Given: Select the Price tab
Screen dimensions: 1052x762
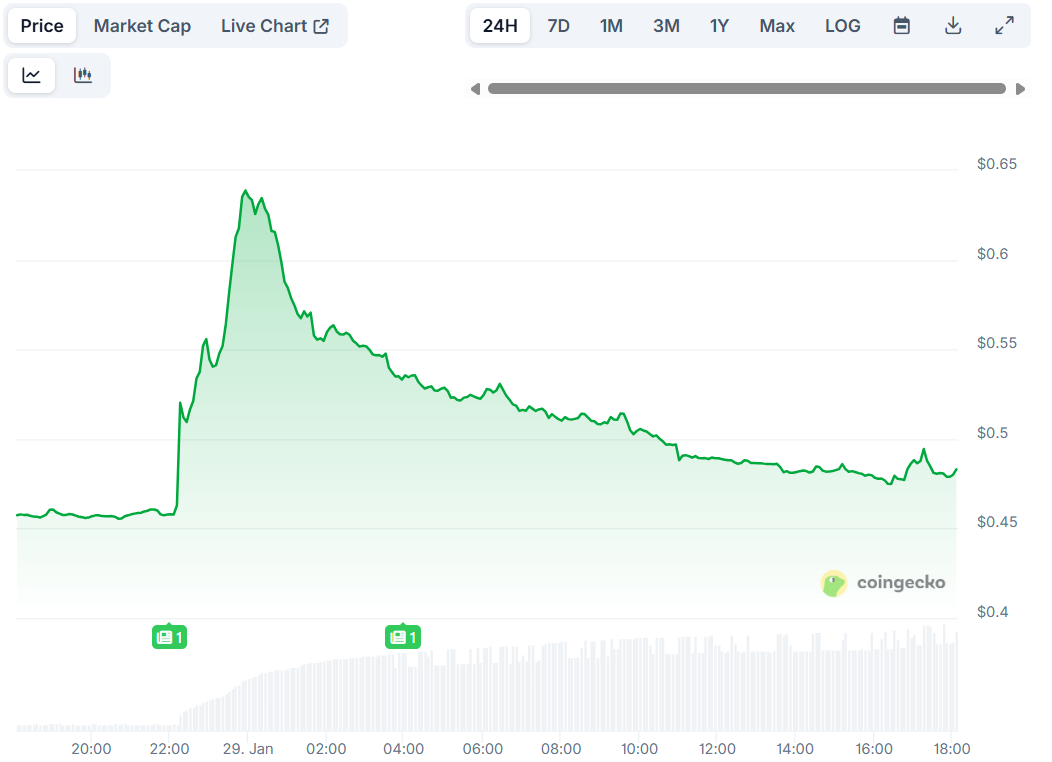Looking at the screenshot, I should coord(42,26).
